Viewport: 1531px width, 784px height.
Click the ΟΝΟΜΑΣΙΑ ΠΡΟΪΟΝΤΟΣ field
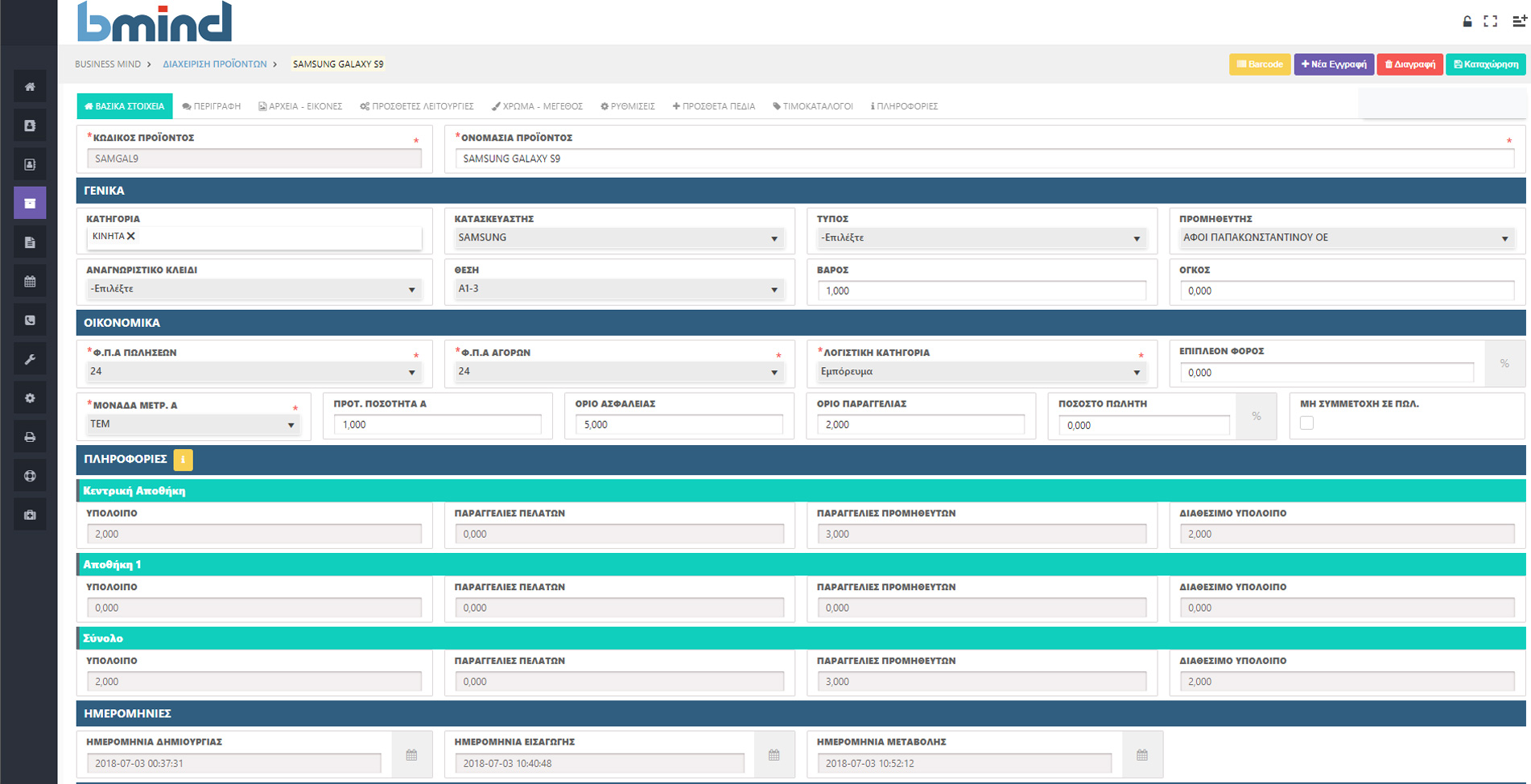coord(984,159)
